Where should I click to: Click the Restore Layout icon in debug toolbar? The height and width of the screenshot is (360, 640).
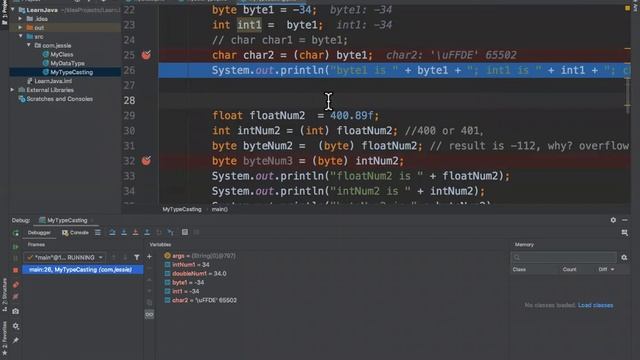[624, 232]
